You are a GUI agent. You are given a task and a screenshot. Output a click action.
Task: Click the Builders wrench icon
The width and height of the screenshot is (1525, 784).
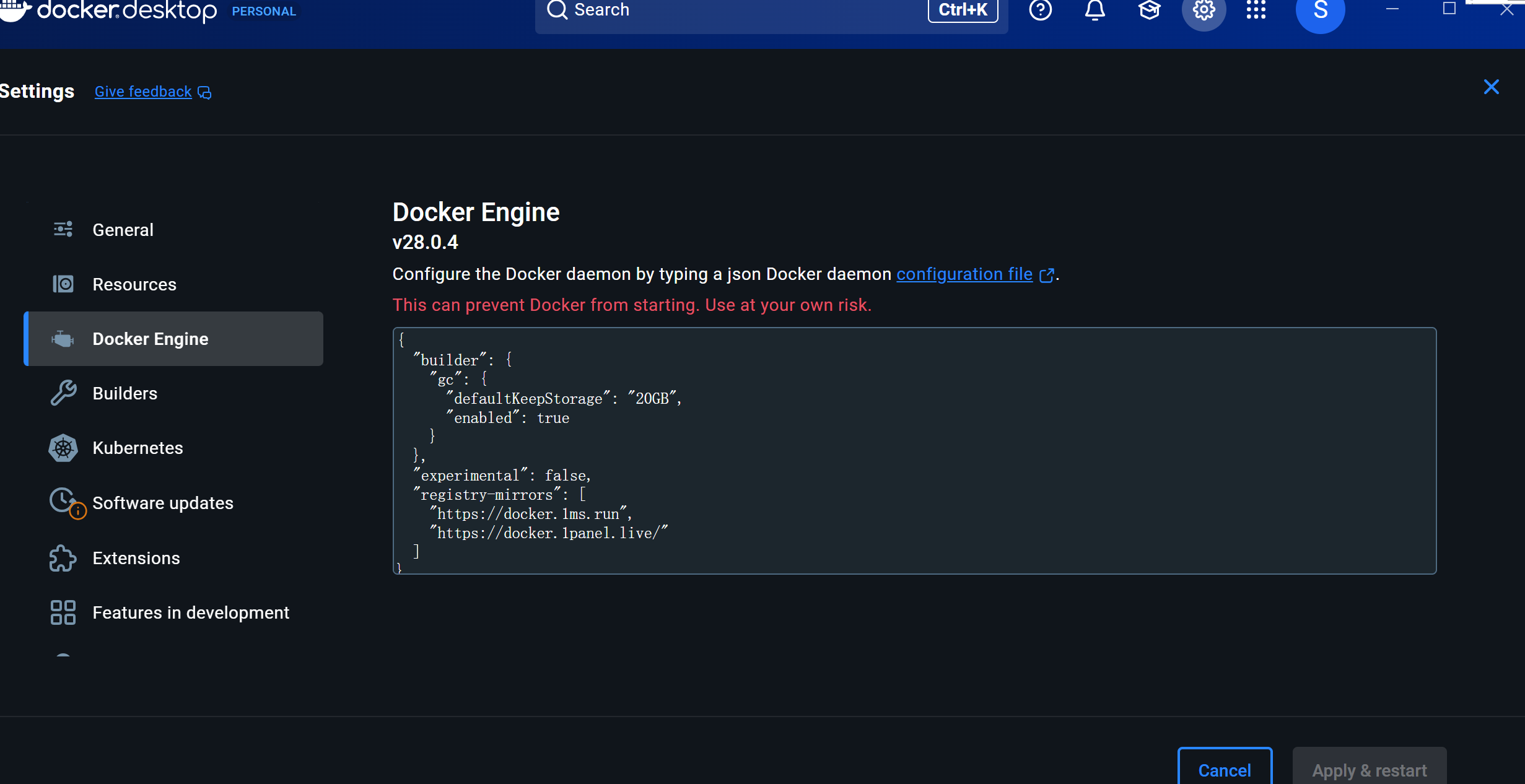point(63,393)
